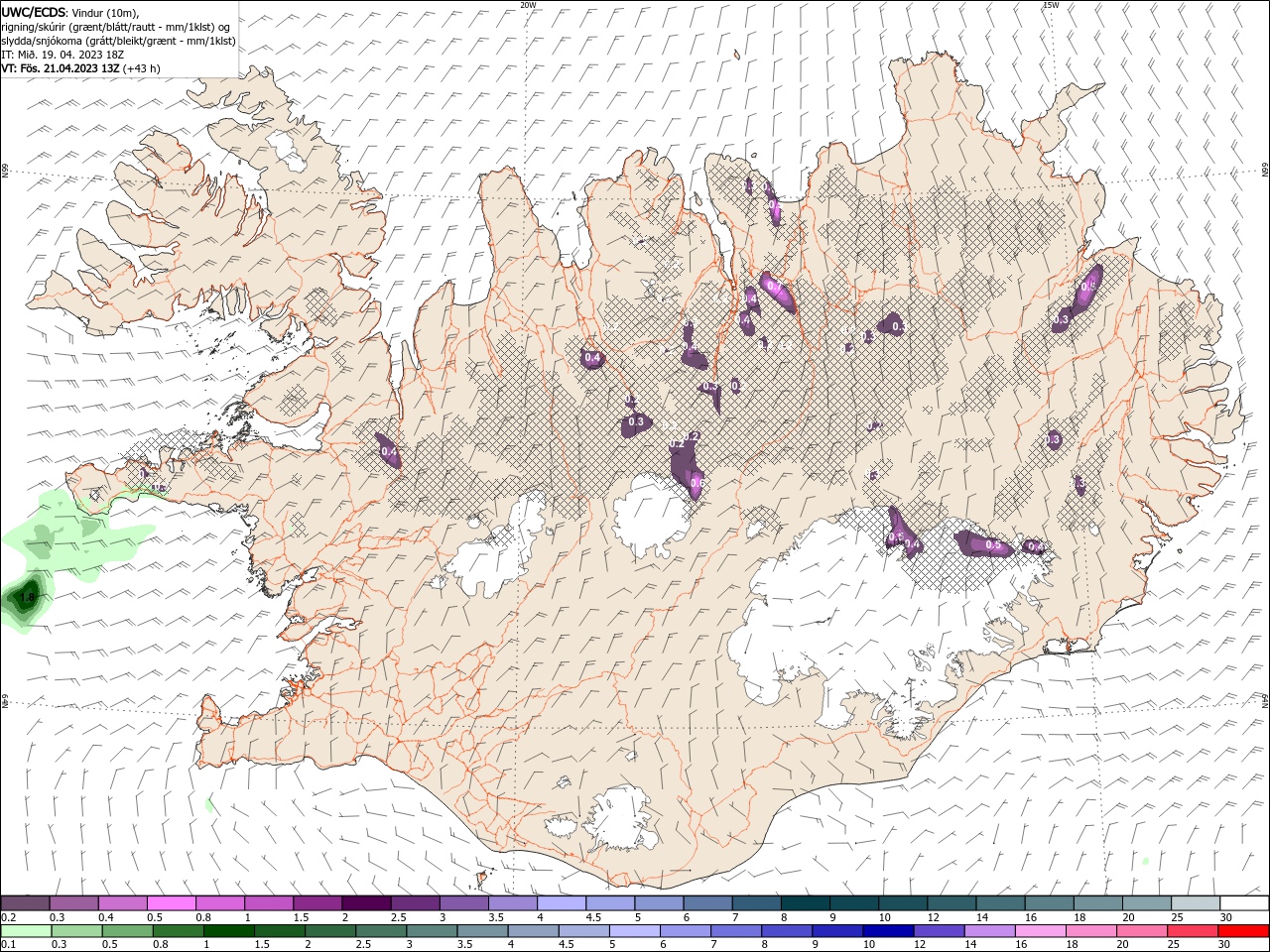This screenshot has height=952, width=1270.
Task: Click the 0.2 value in the snow legend
Action: click(x=9, y=917)
